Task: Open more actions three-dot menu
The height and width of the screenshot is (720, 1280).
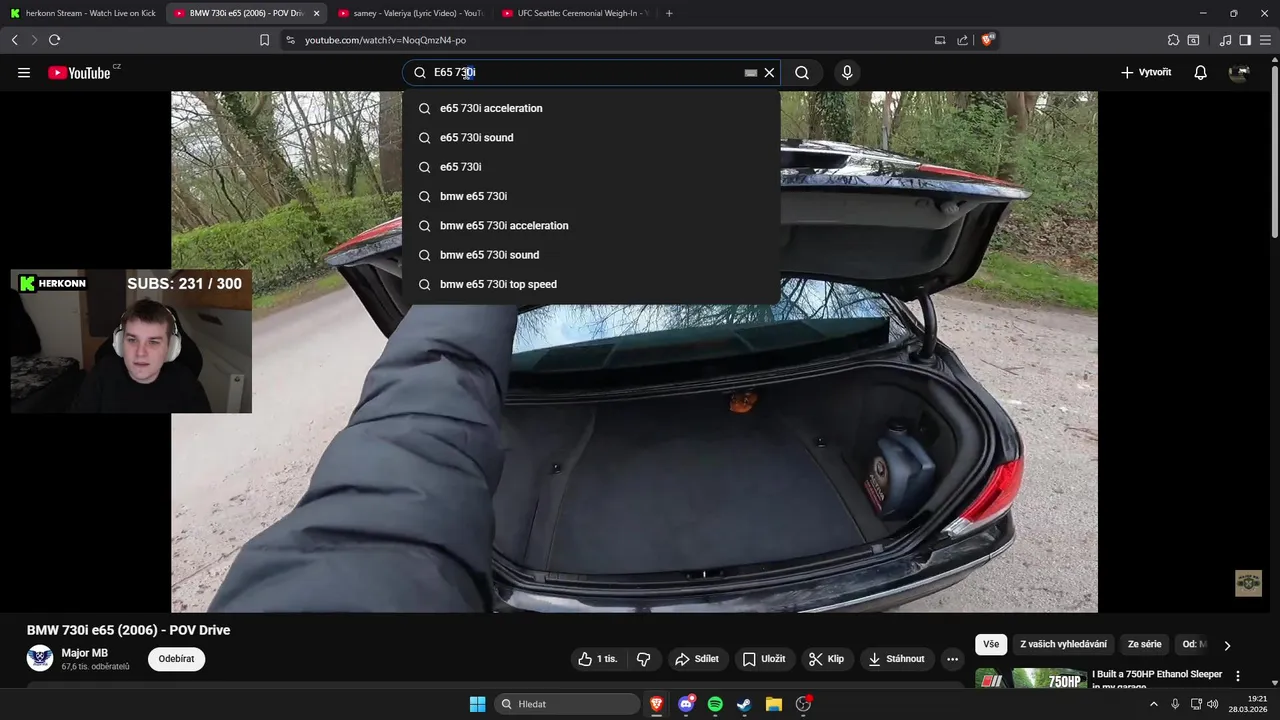Action: pyautogui.click(x=952, y=659)
